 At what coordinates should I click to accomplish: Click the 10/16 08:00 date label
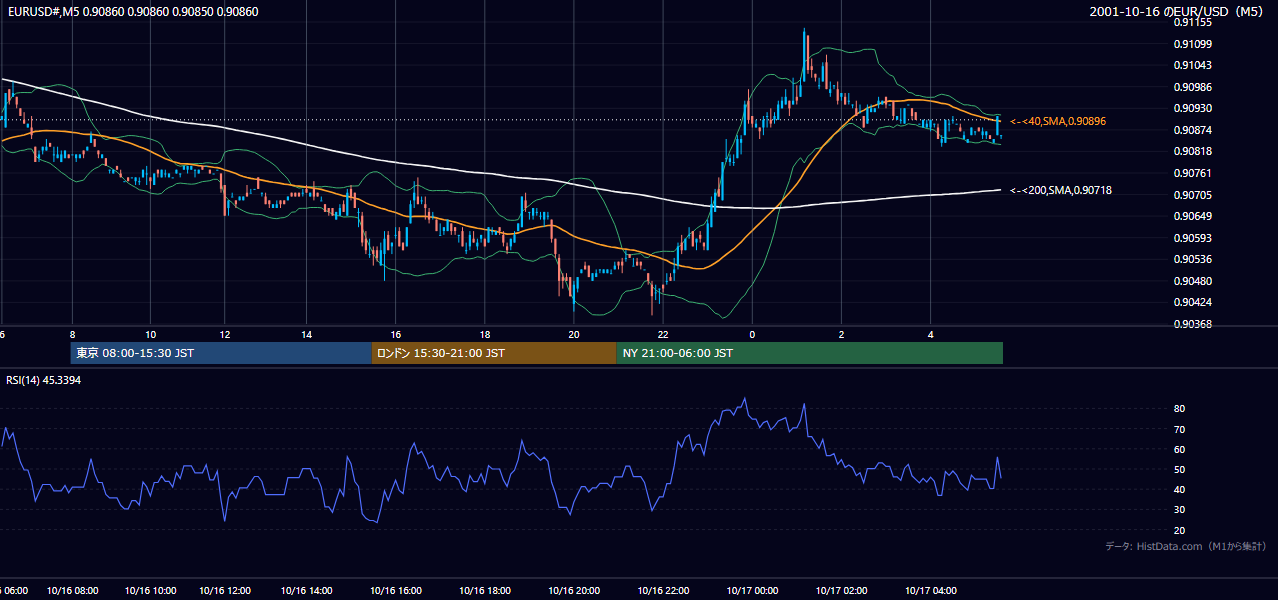point(71,590)
